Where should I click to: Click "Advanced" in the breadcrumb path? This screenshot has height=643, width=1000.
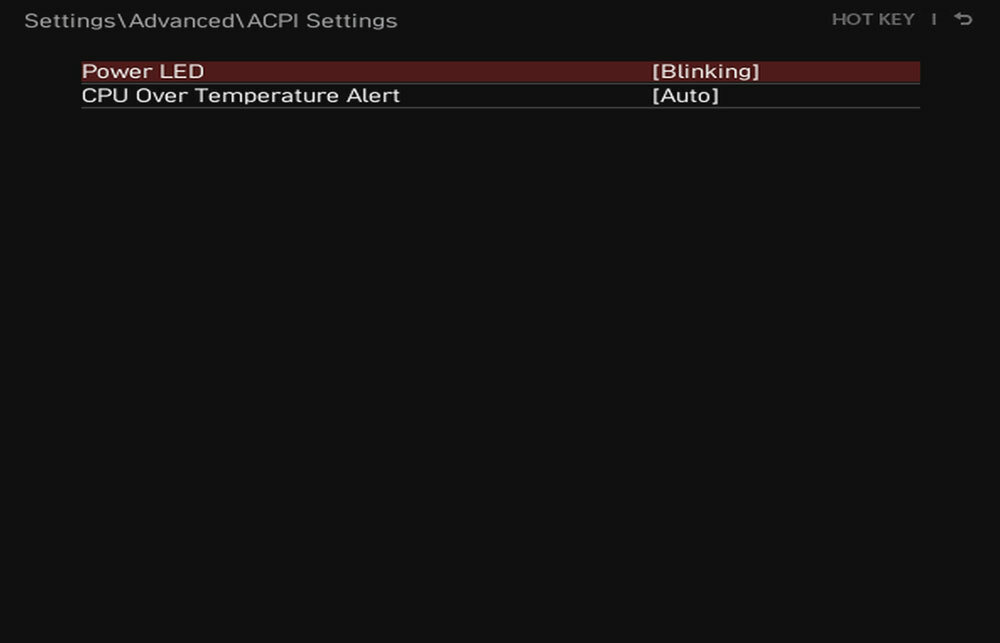(x=182, y=20)
